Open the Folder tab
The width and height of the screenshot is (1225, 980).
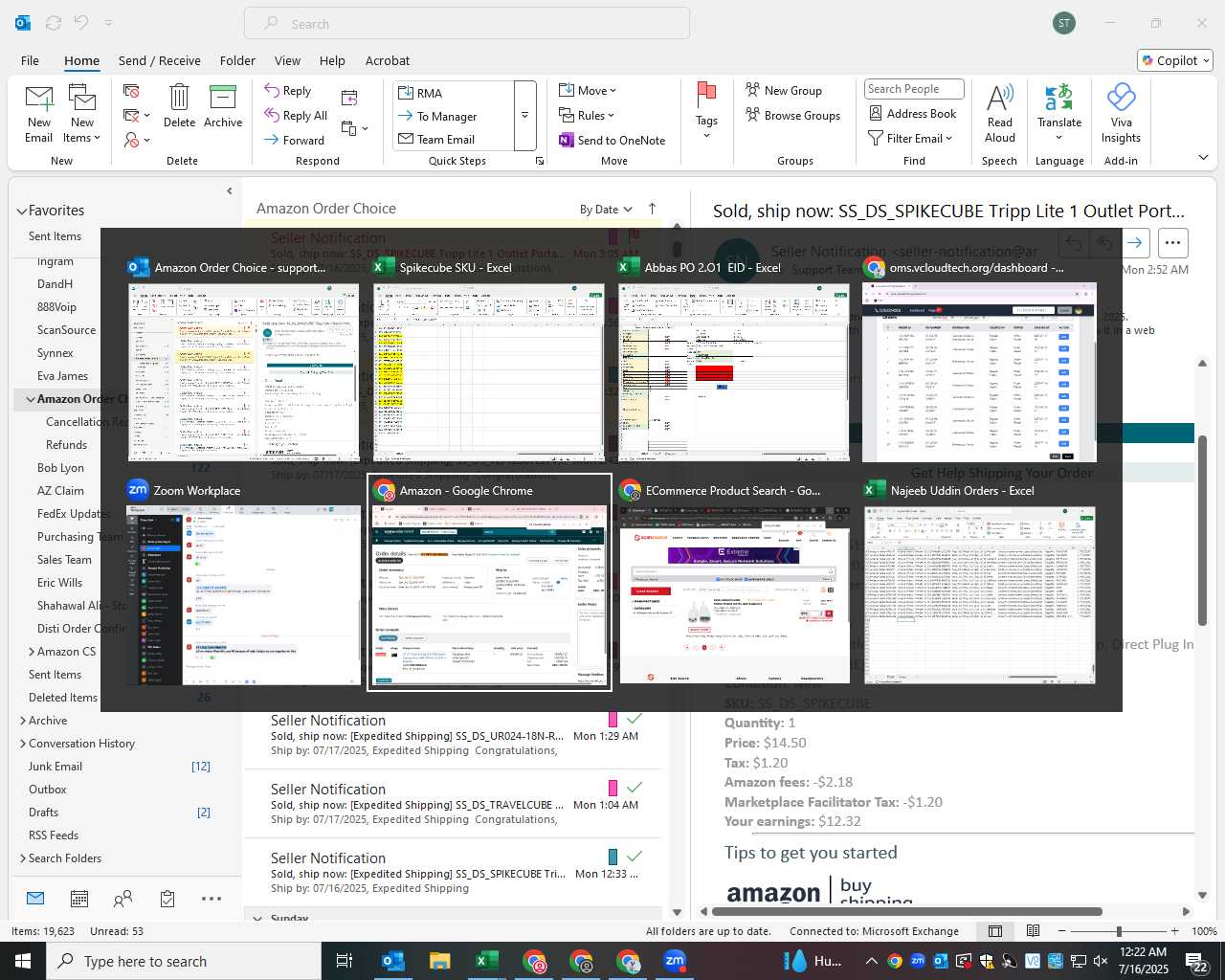[237, 60]
